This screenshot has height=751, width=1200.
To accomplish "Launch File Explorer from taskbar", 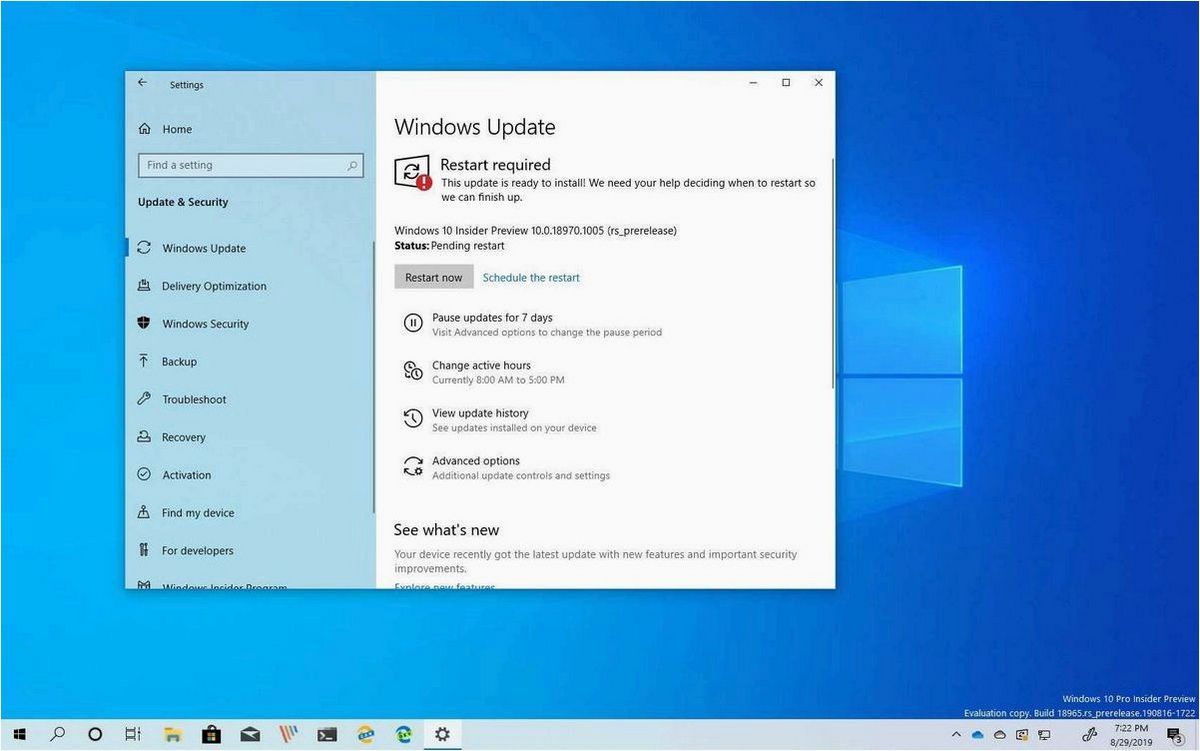I will pyautogui.click(x=172, y=734).
